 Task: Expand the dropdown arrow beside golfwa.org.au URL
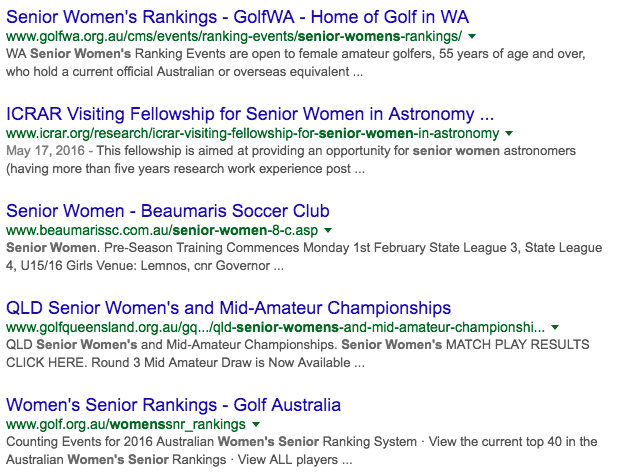pyautogui.click(x=472, y=36)
